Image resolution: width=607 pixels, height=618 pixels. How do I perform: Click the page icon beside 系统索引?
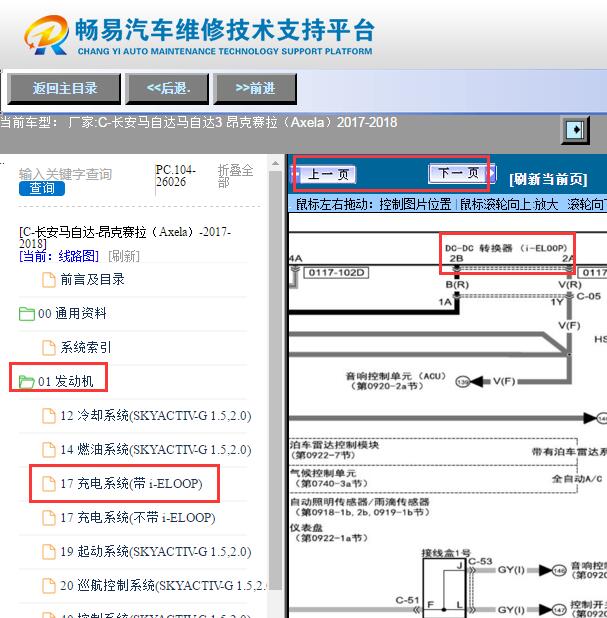tap(49, 348)
